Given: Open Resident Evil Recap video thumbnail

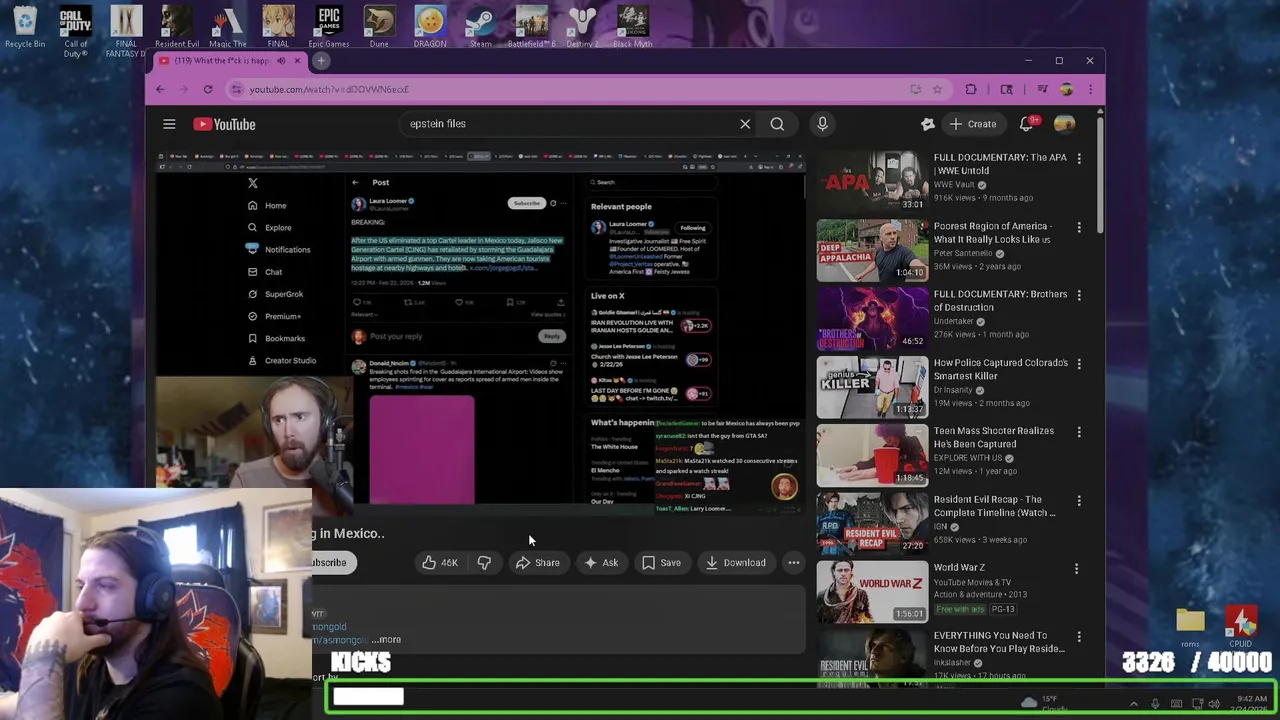Looking at the screenshot, I should 872,523.
